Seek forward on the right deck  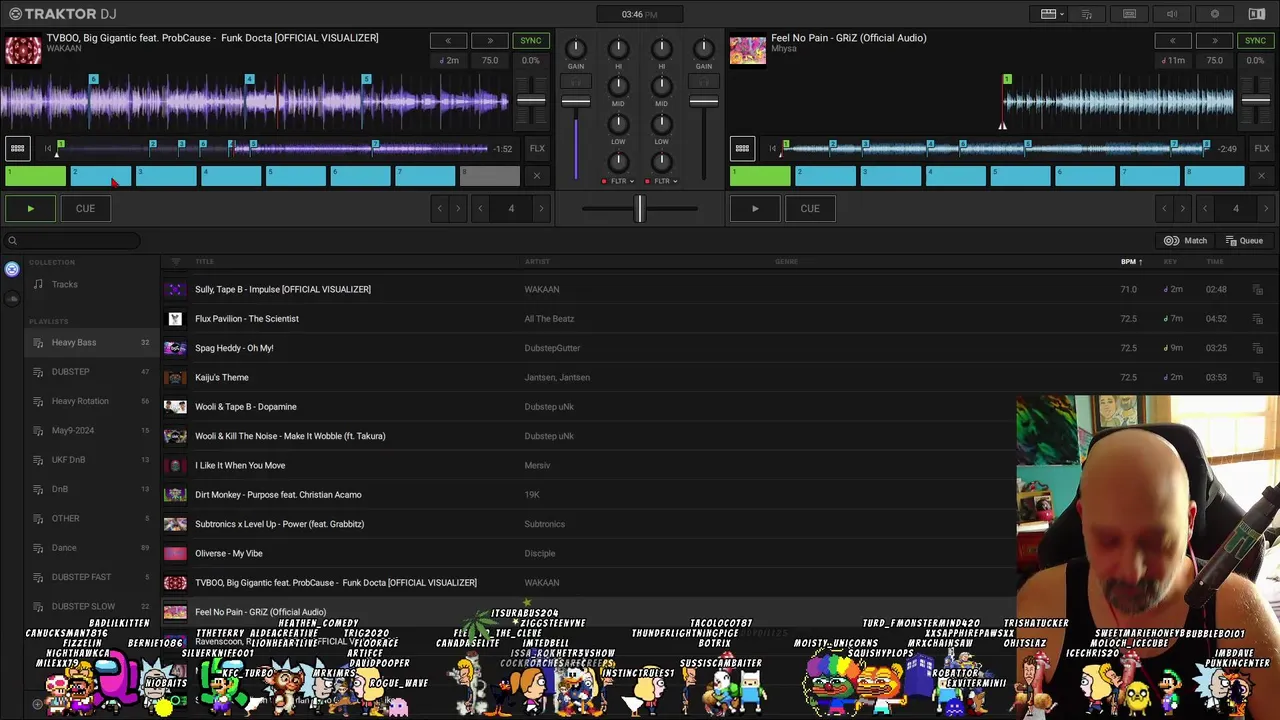tap(1215, 41)
